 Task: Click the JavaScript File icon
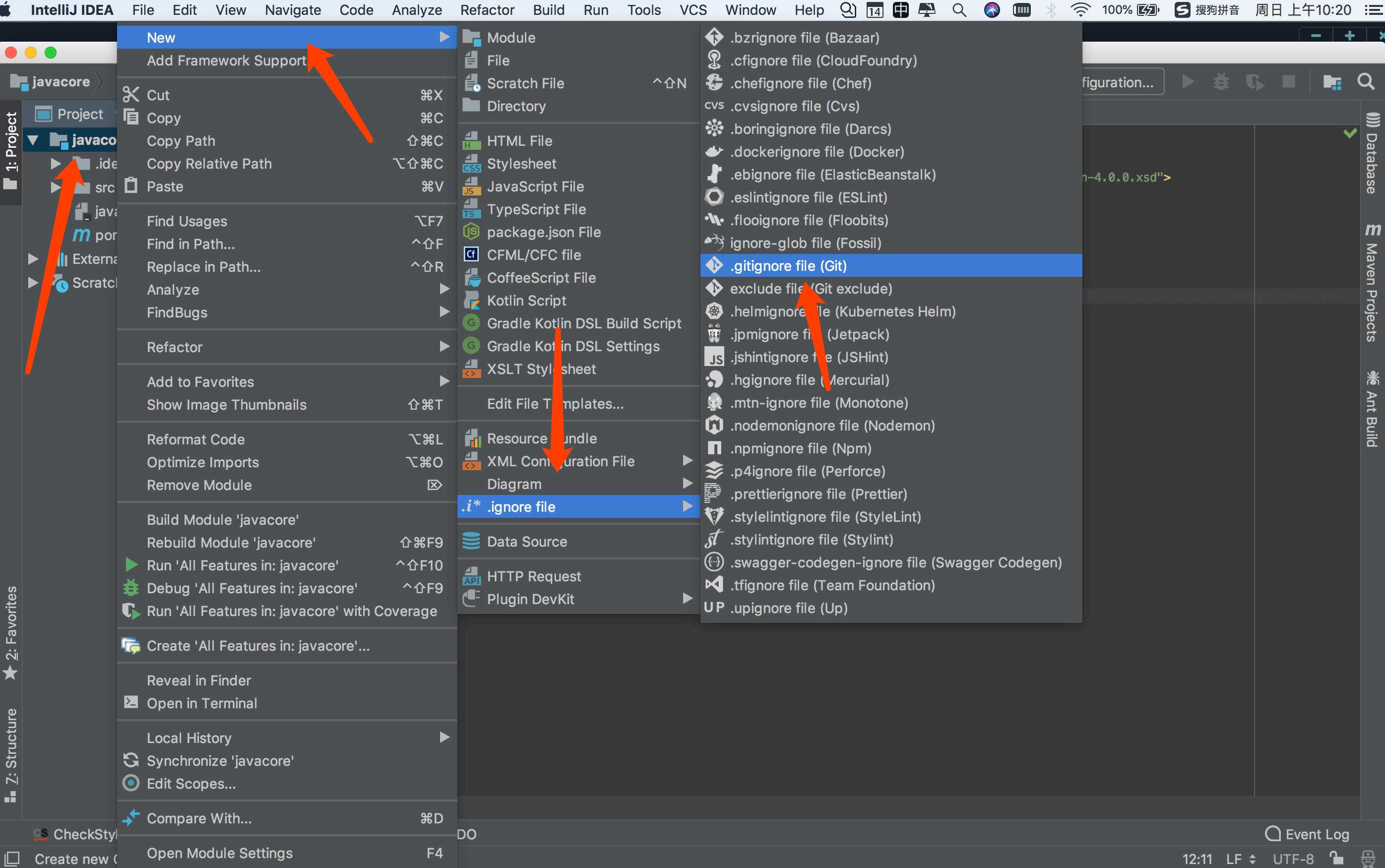471,186
